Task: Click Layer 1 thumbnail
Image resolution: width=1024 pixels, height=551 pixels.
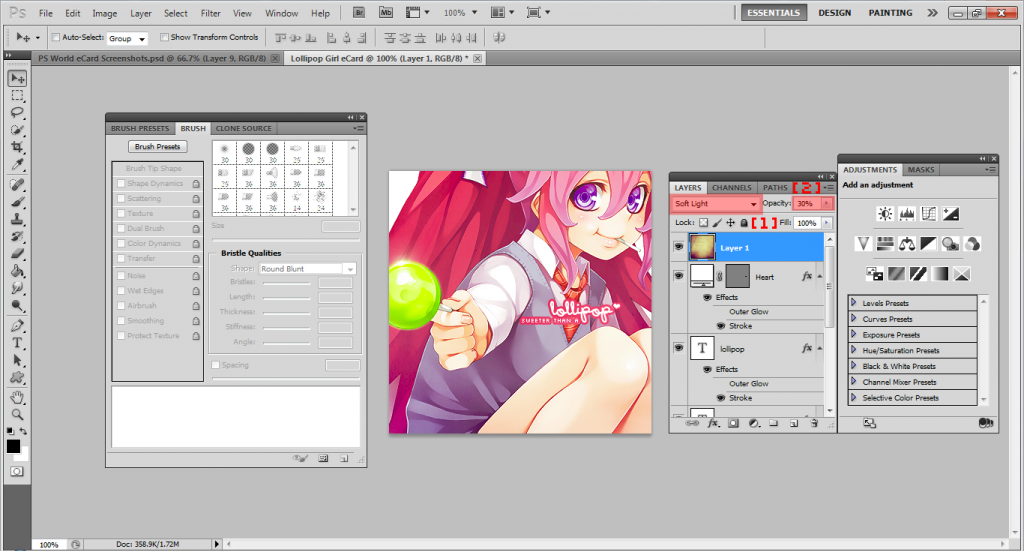Action: click(x=702, y=247)
